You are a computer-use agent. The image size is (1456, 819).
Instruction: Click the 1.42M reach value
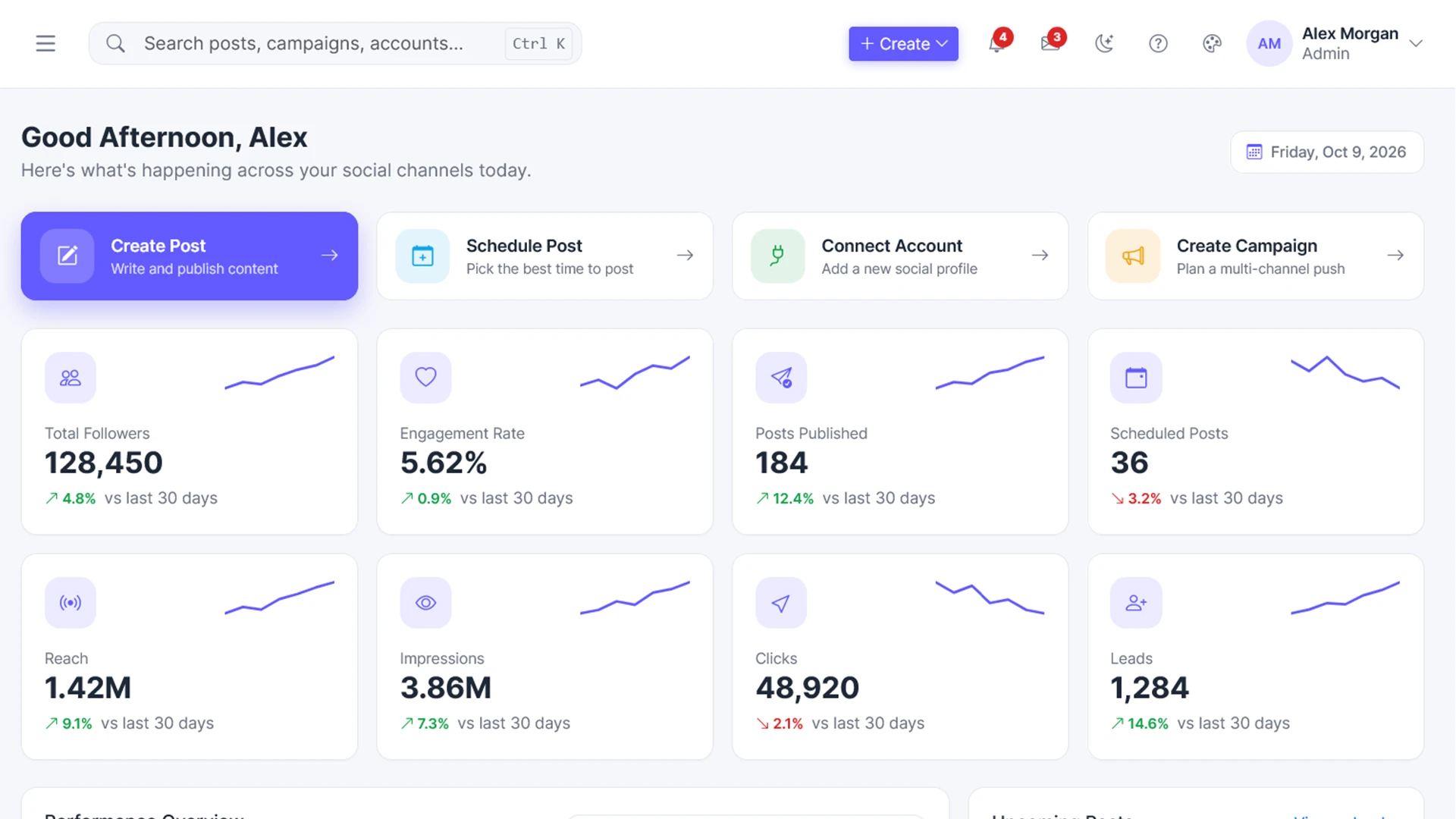(88, 688)
